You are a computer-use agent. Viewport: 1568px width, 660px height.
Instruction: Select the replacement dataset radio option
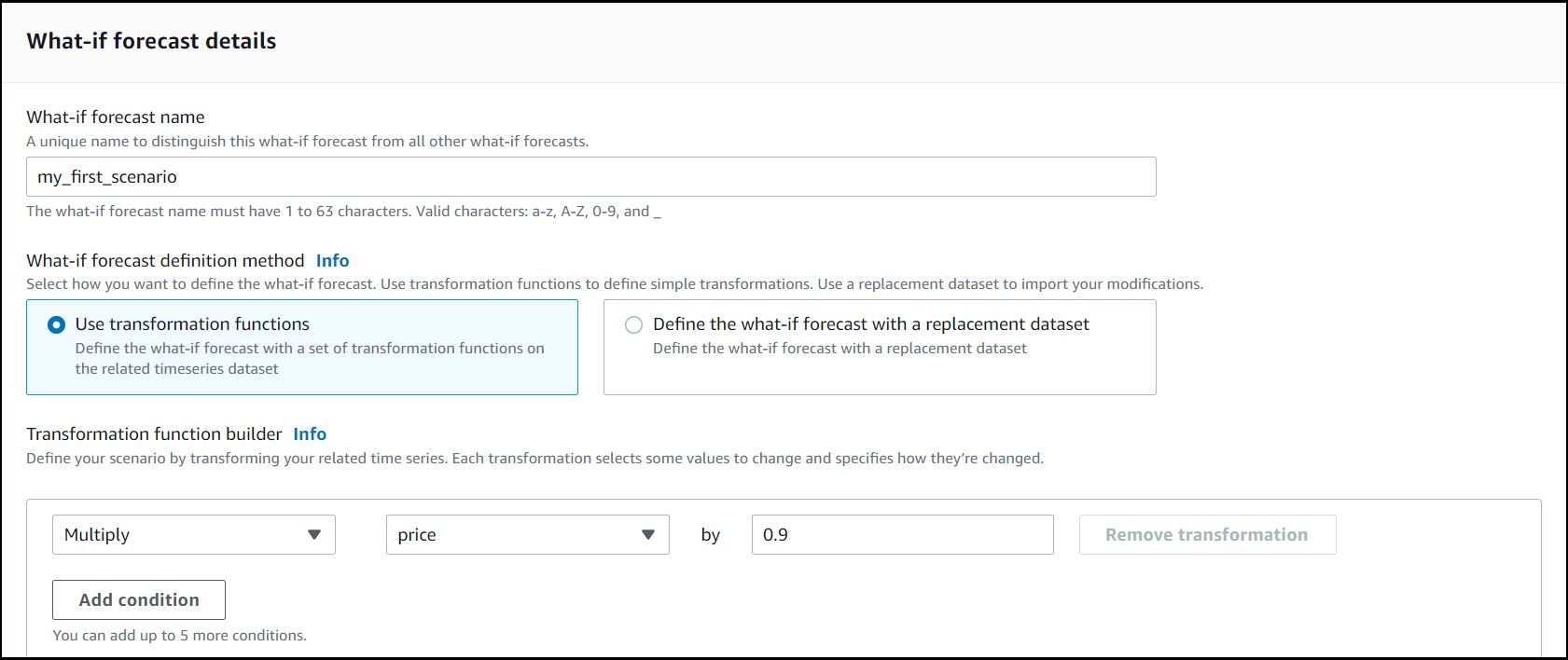coord(634,324)
